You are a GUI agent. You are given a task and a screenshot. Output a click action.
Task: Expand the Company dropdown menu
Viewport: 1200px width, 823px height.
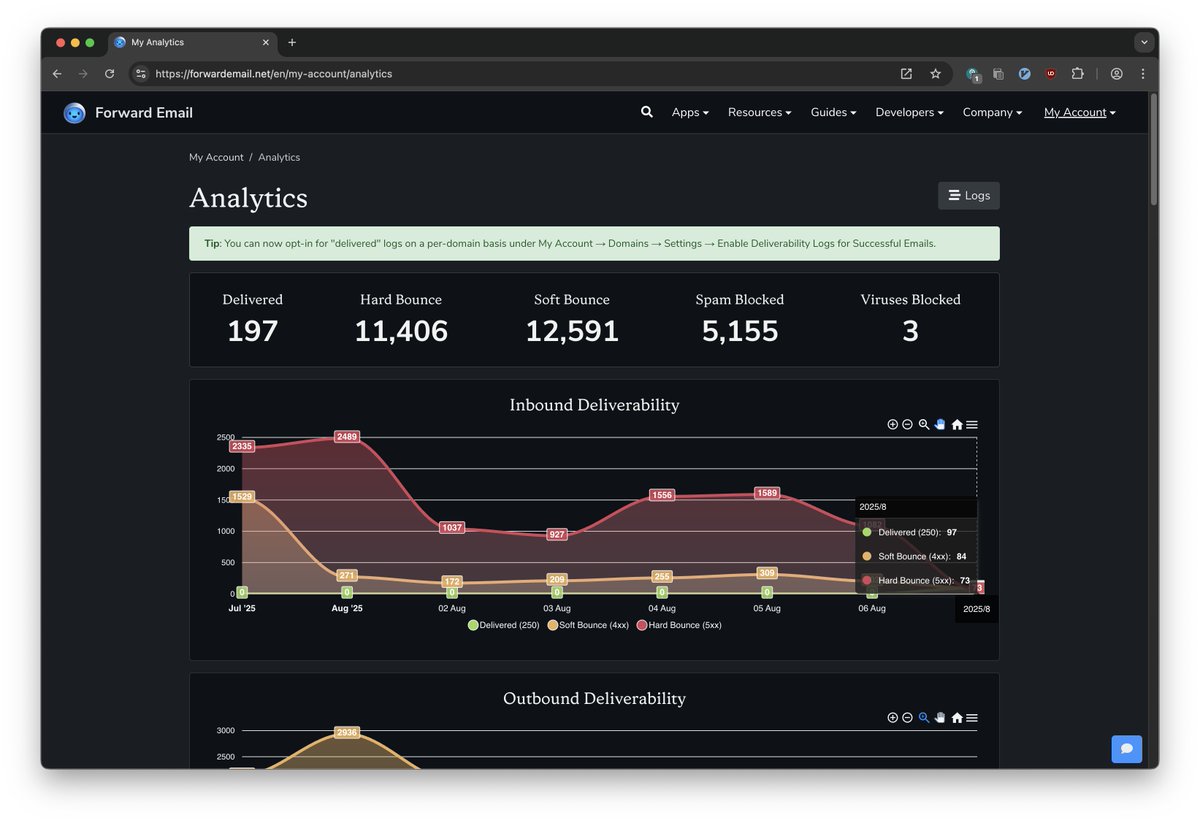(992, 112)
